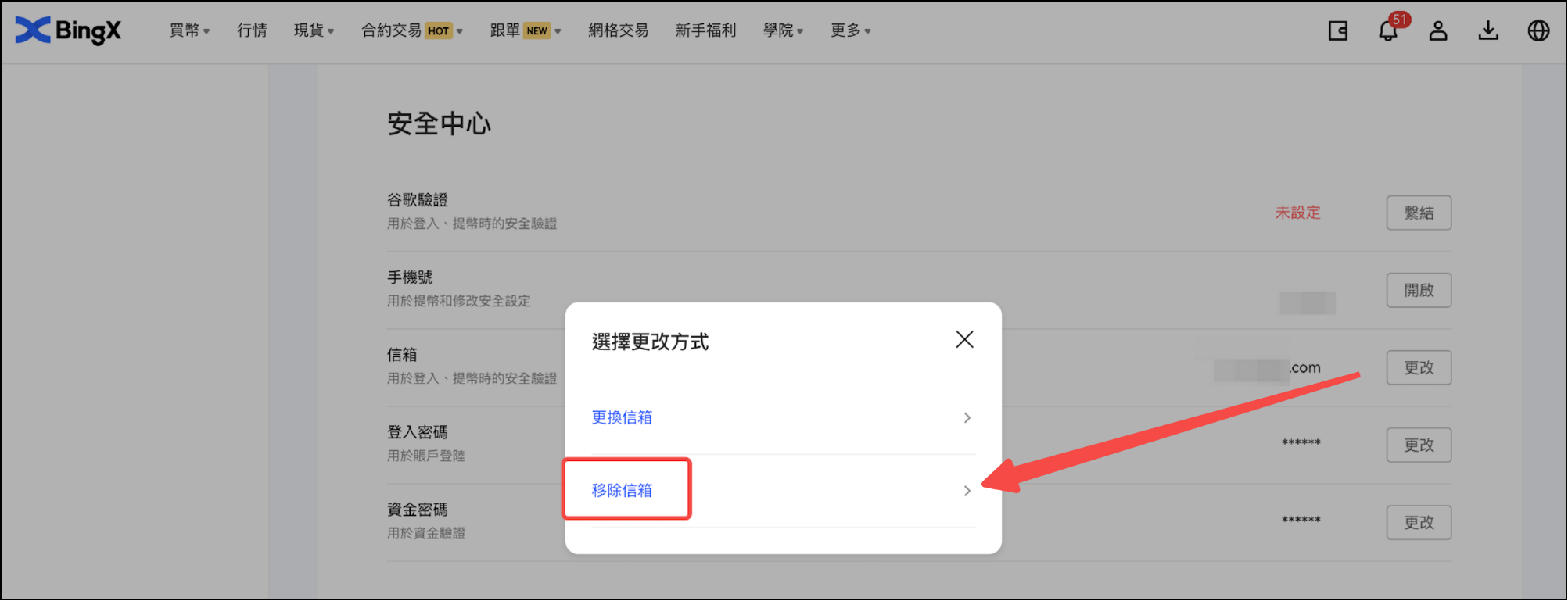Click the download app icon
This screenshot has width=1568, height=601.
click(1487, 31)
